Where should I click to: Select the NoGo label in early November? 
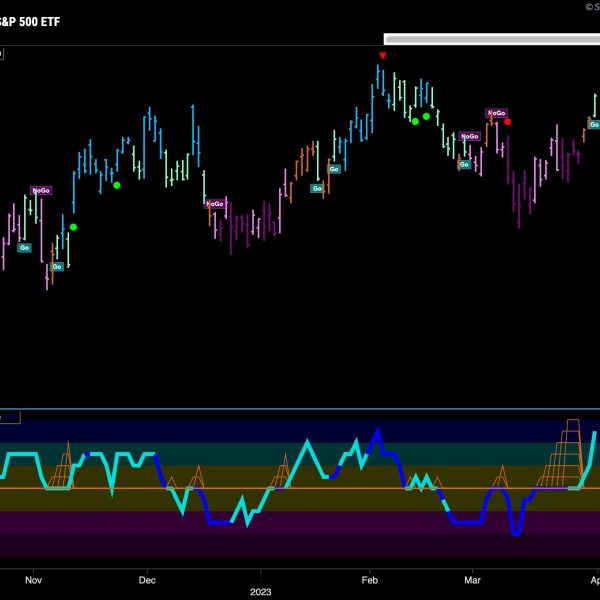(x=41, y=190)
